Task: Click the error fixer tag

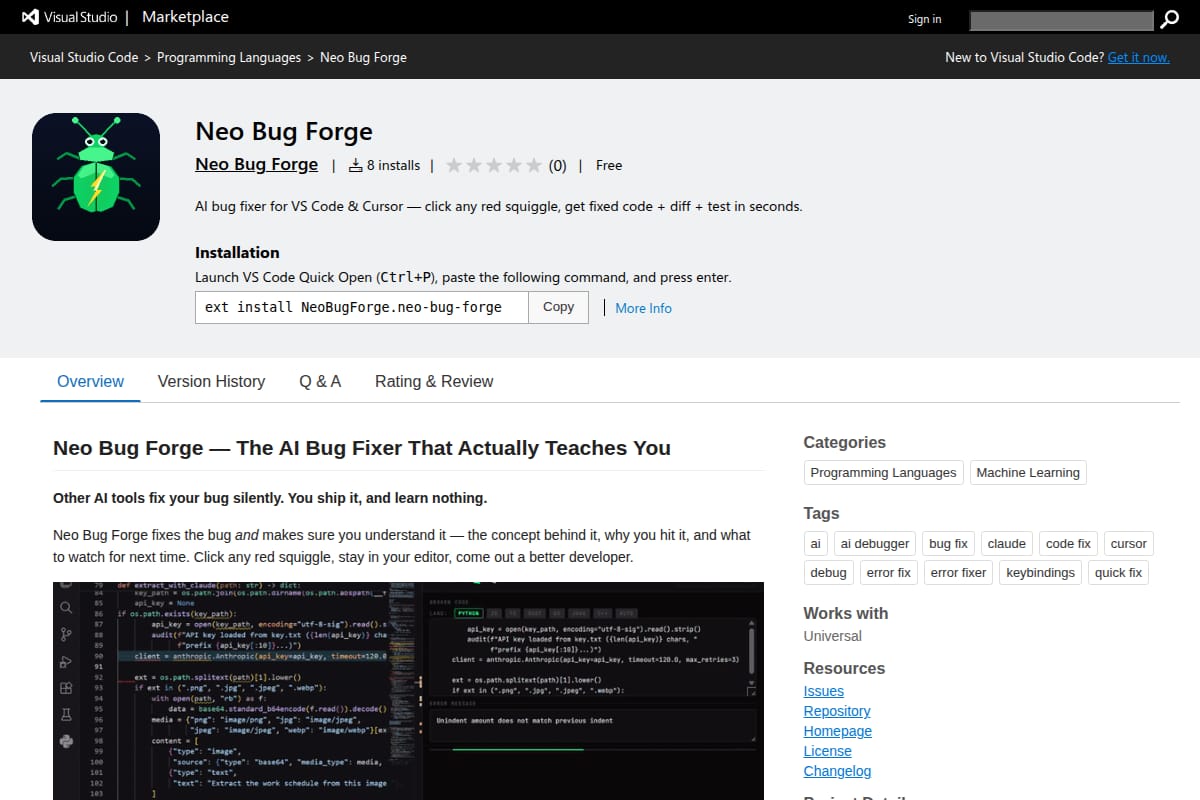Action: point(958,572)
